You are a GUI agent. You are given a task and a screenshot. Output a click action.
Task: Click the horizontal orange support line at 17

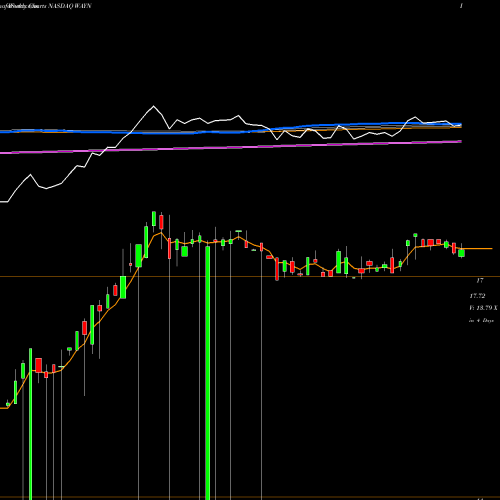pyautogui.click(x=250, y=277)
